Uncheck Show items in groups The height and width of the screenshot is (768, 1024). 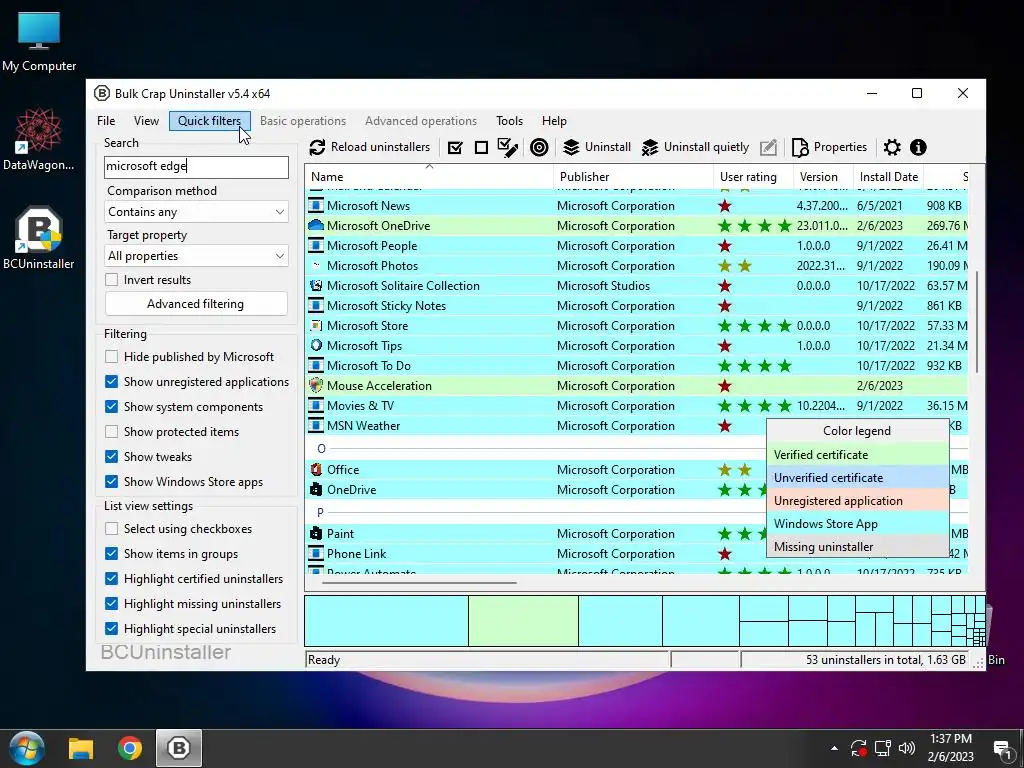tap(112, 554)
